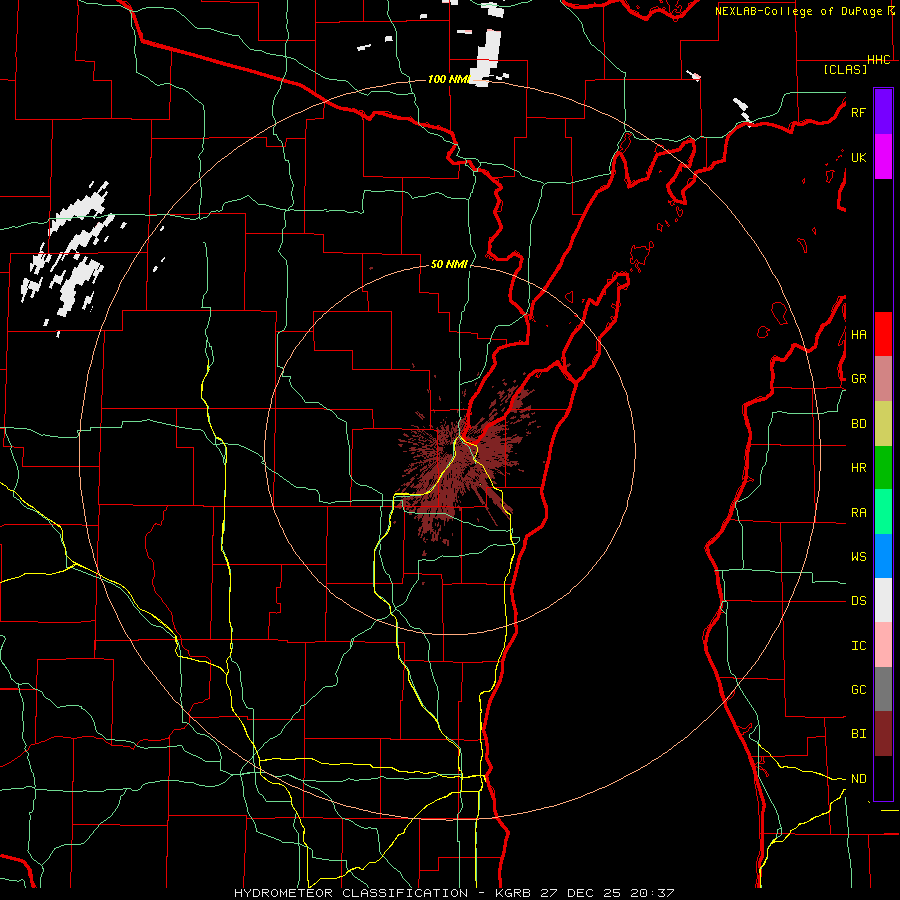Image resolution: width=900 pixels, height=900 pixels.
Task: Click the WS legend label
Action: pyautogui.click(x=858, y=557)
